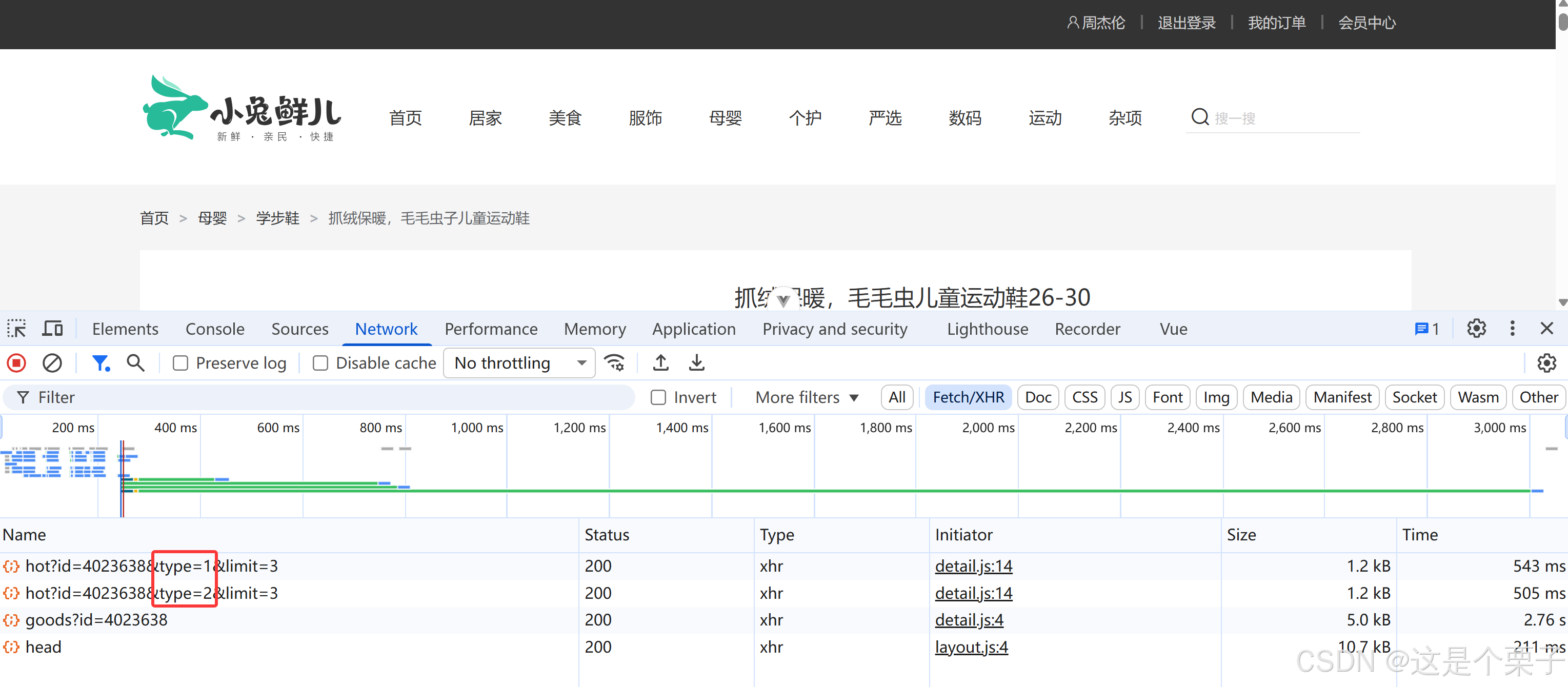Viewport: 1568px width, 687px height.
Task: Select the Img request type filter
Action: coord(1216,397)
